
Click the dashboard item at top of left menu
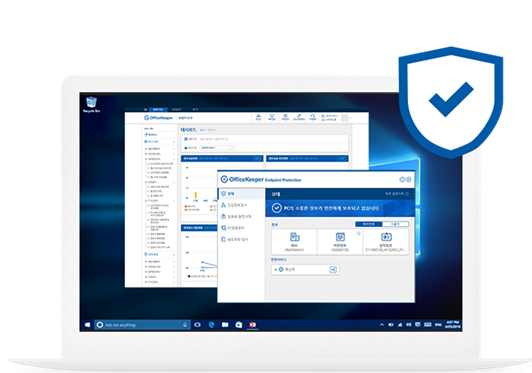(151, 135)
